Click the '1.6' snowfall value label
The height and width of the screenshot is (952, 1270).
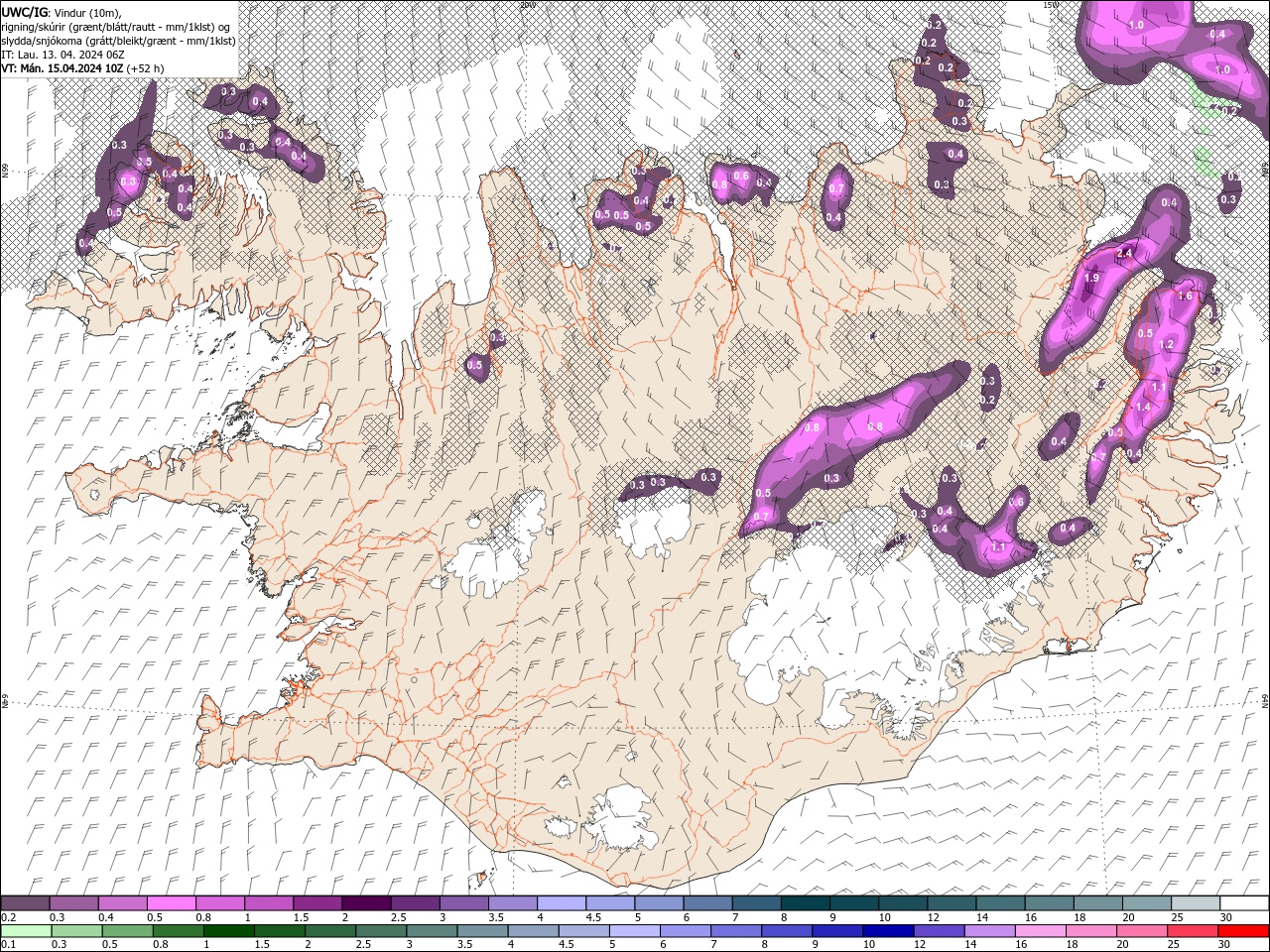(x=1184, y=296)
